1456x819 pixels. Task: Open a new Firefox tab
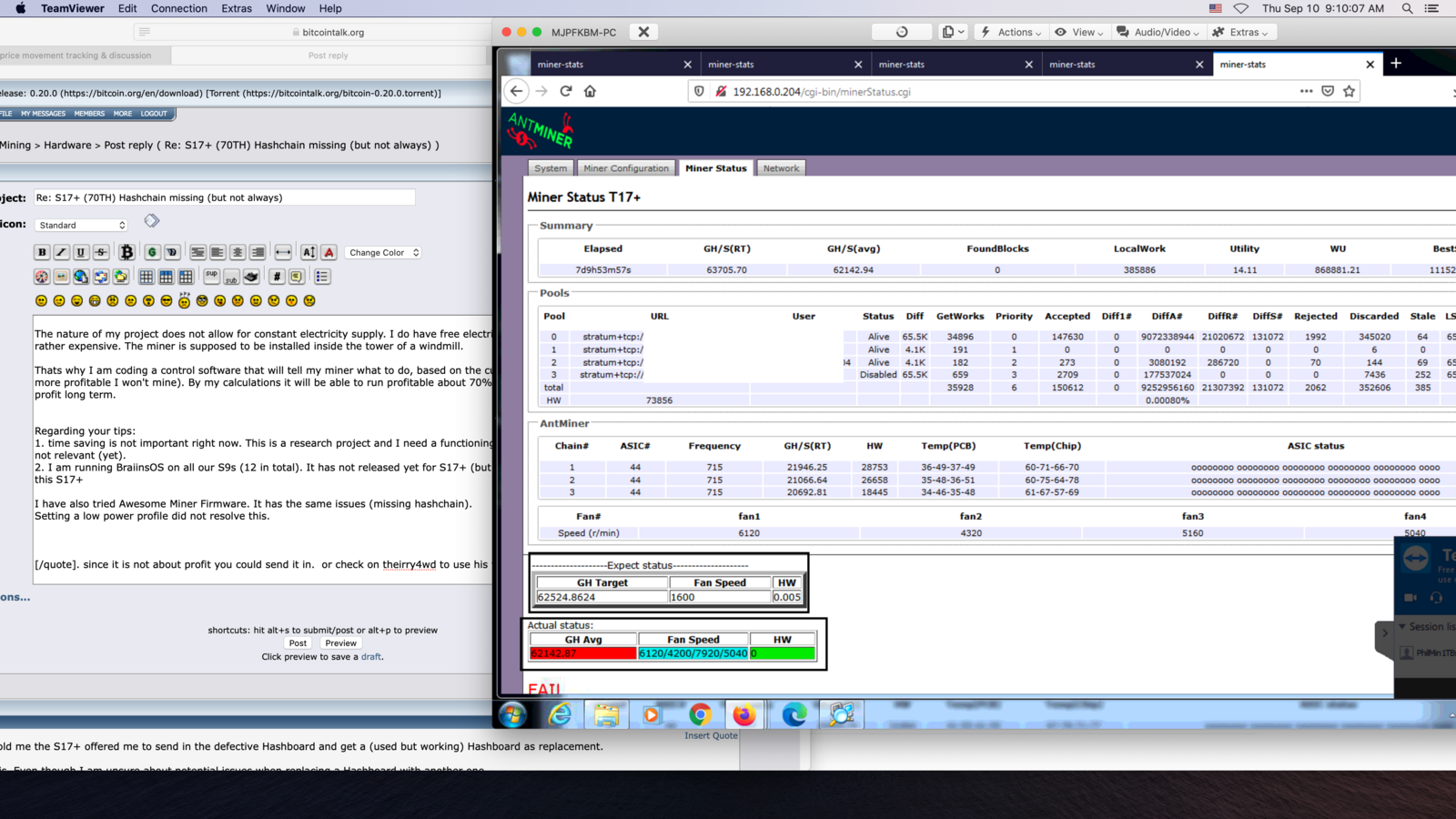point(1396,63)
